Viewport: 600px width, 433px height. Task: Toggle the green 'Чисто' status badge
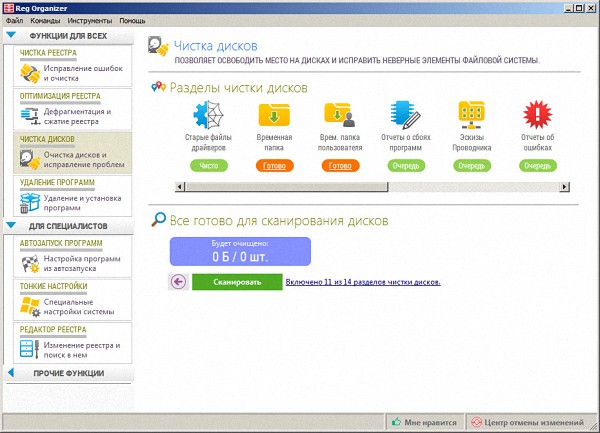pyautogui.click(x=208, y=166)
